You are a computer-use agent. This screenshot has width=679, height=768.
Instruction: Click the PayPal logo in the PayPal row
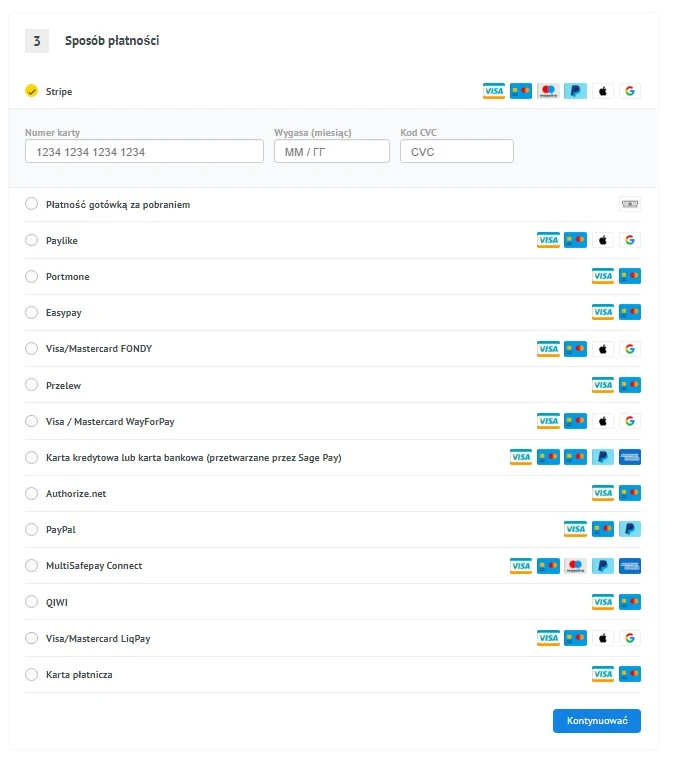(629, 529)
